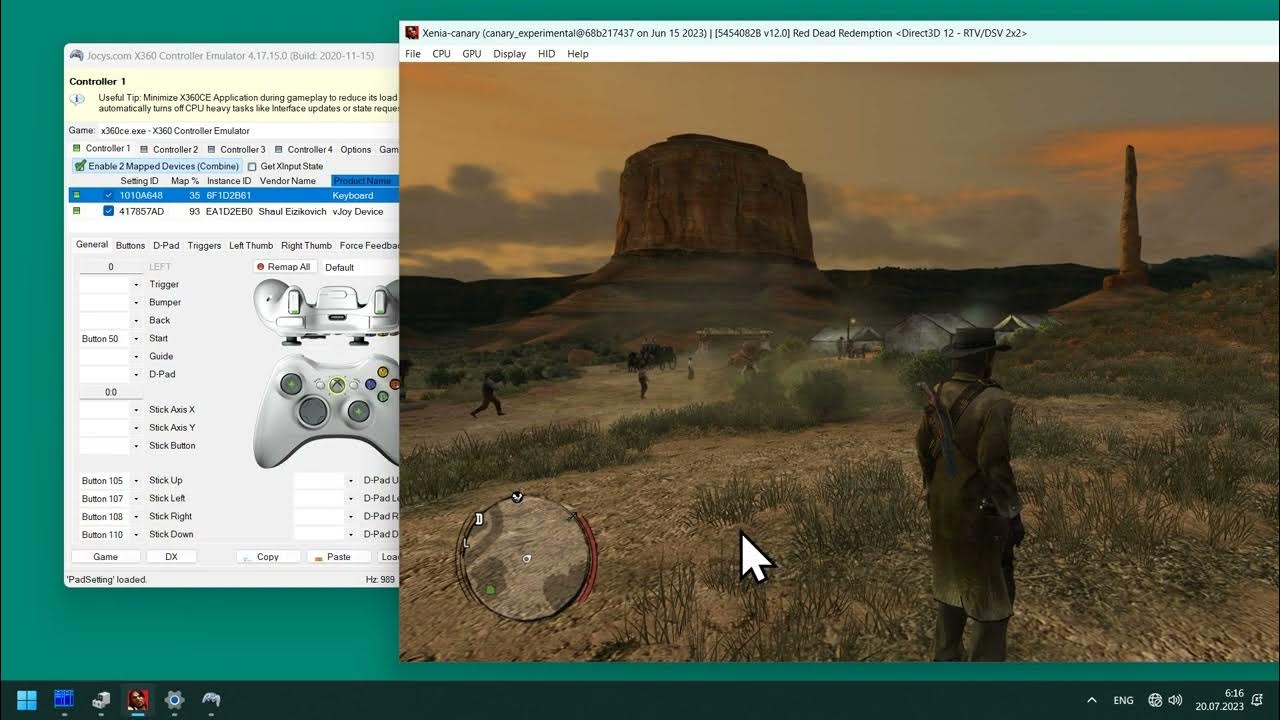This screenshot has width=1280, height=720.
Task: Open the Xenia HID menu
Action: coord(546,54)
